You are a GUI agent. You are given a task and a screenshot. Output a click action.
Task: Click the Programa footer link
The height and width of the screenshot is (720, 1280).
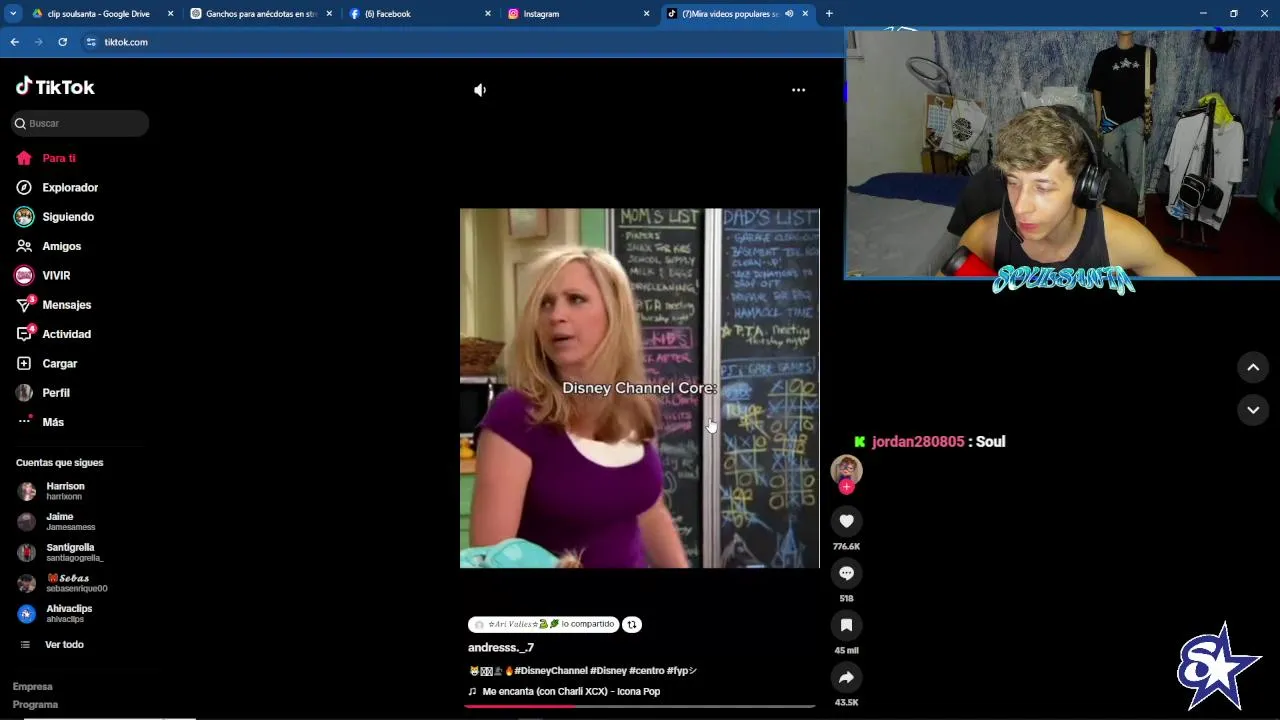35,704
